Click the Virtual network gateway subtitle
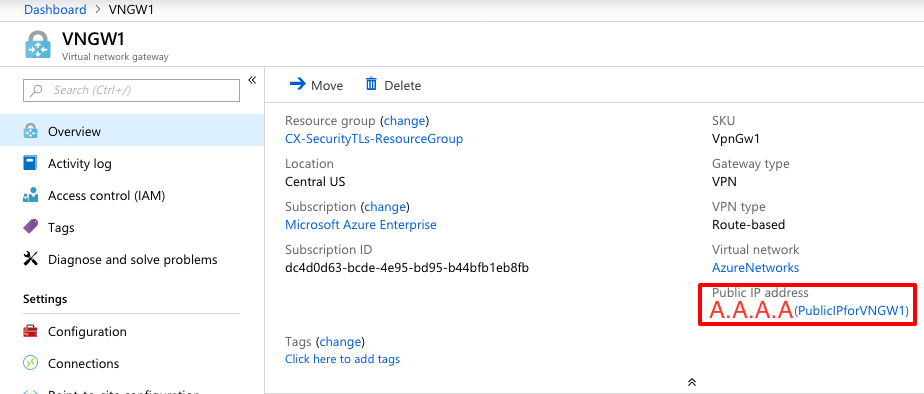 [116, 57]
